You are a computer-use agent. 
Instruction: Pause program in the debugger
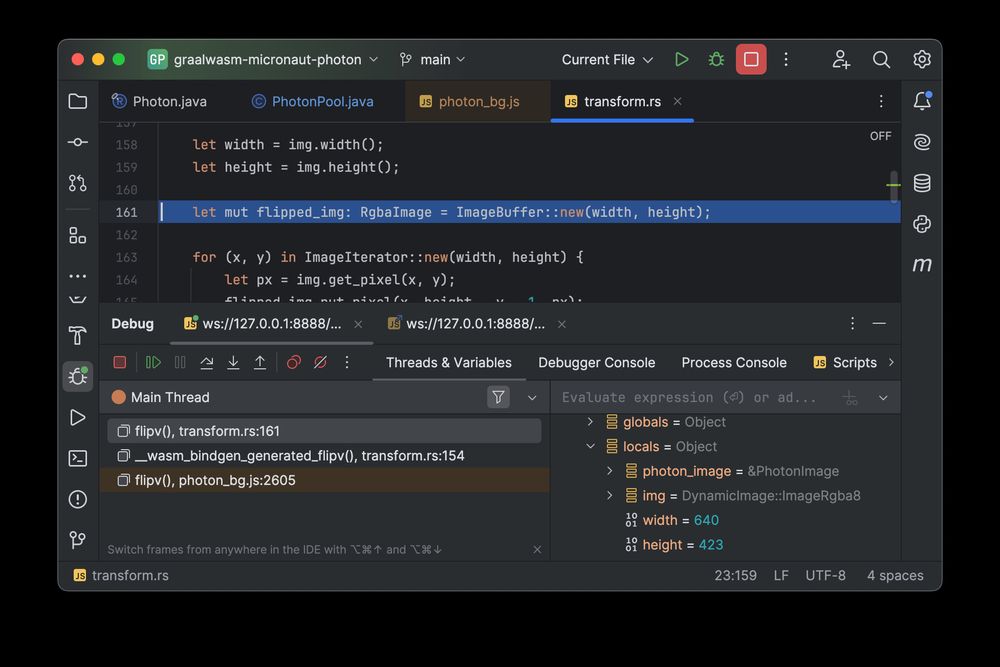pyautogui.click(x=180, y=362)
